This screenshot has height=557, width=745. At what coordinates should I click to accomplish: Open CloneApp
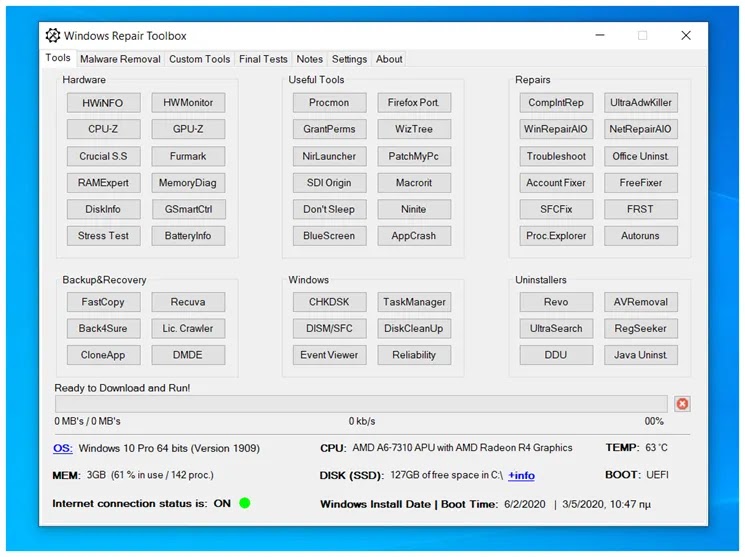[x=104, y=355]
